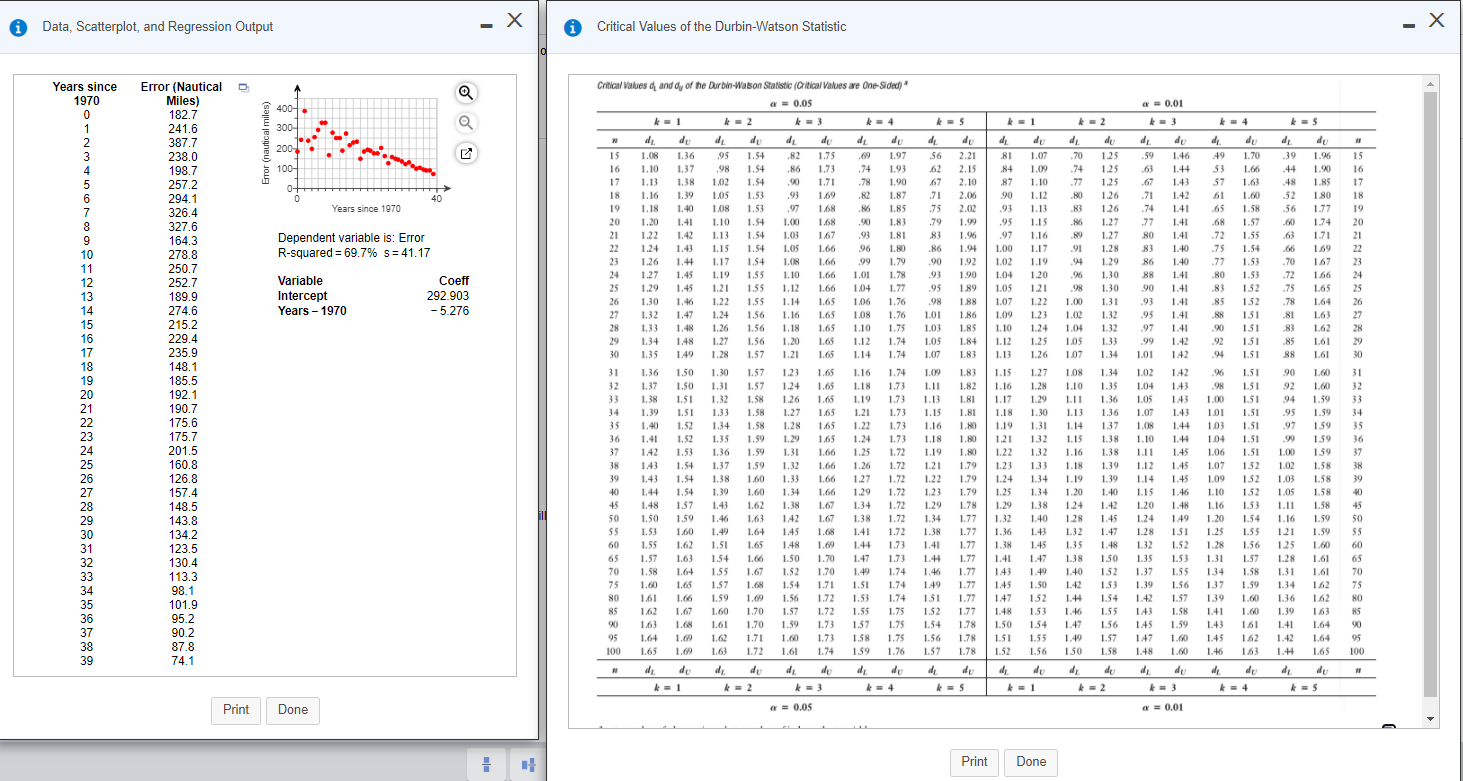
Task: Click the 'Years – 1970' variable label
Action: tap(312, 311)
